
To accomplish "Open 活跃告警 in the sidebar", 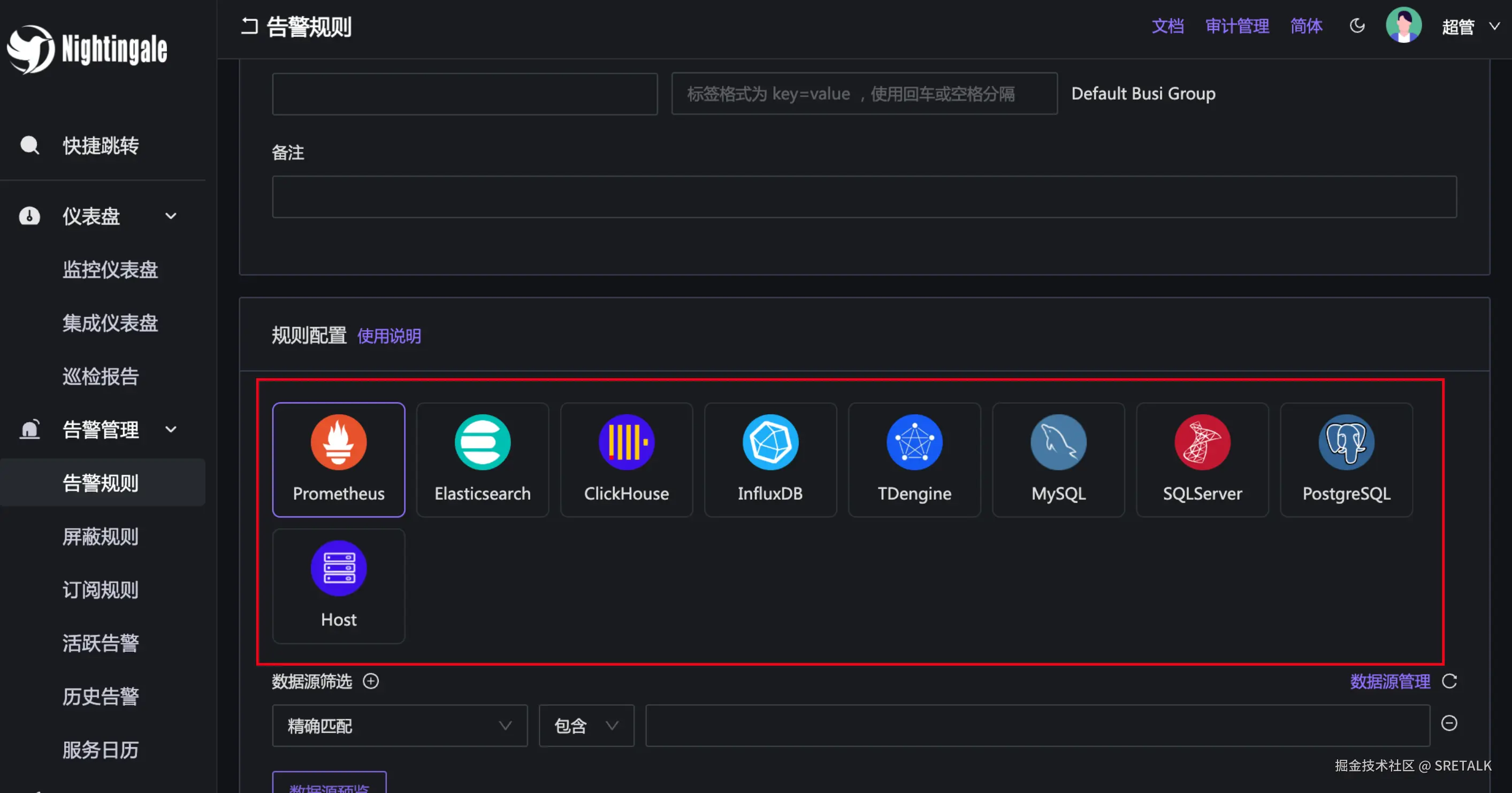I will pyautogui.click(x=101, y=643).
